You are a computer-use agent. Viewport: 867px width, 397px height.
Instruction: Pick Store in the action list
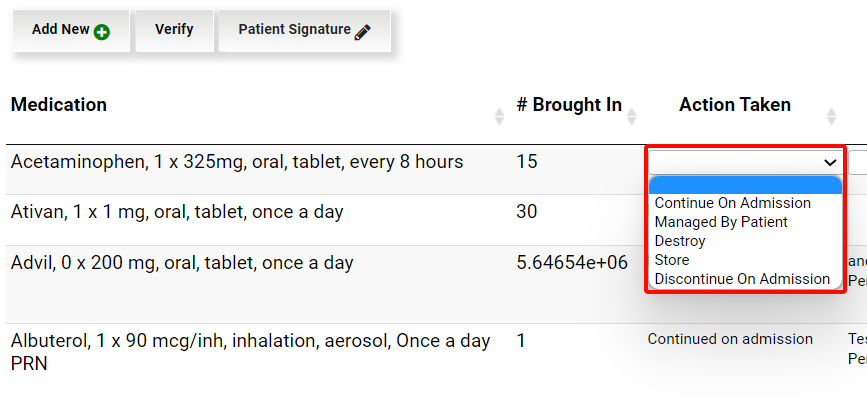(671, 260)
